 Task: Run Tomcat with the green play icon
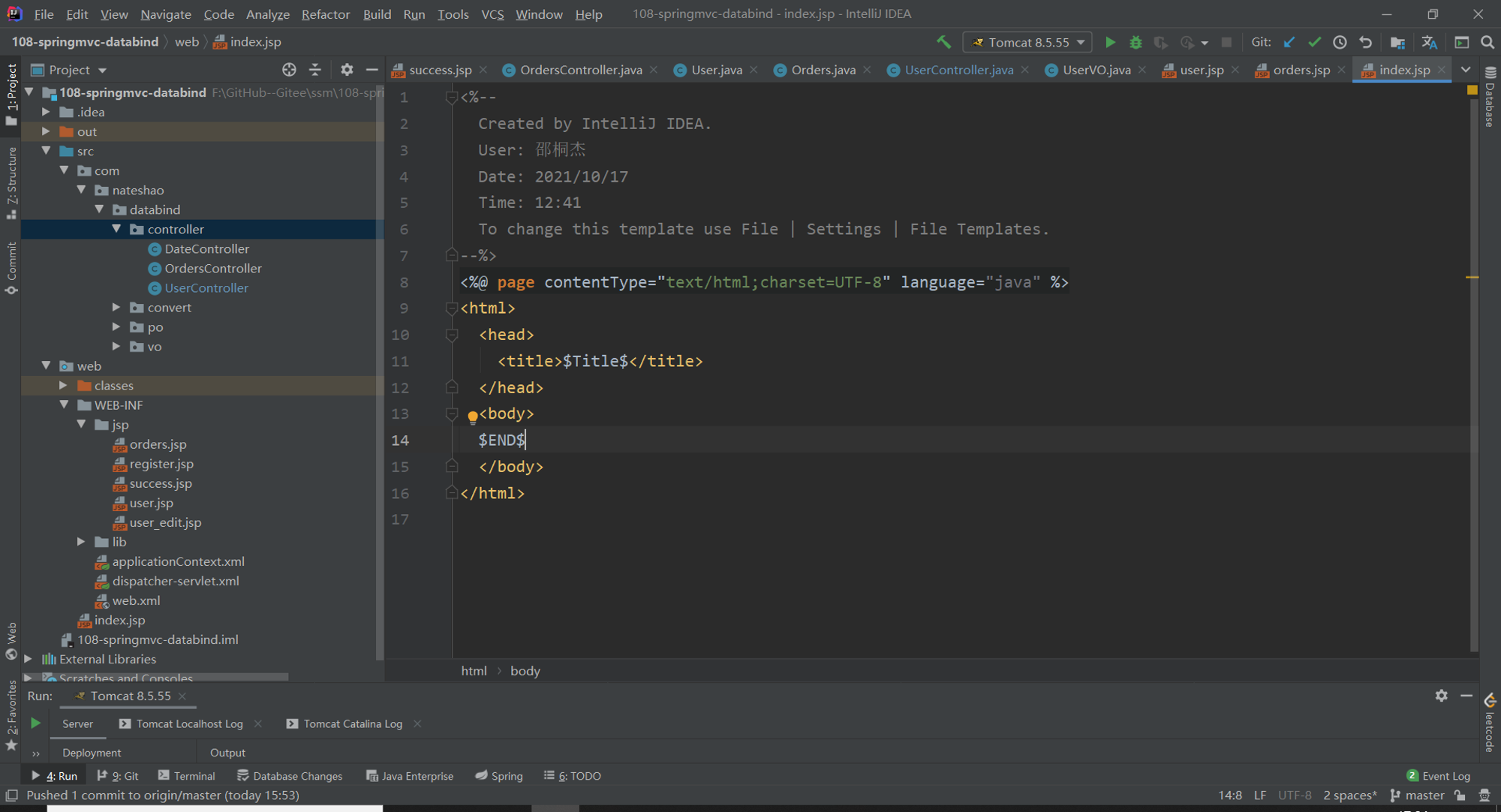point(1110,42)
